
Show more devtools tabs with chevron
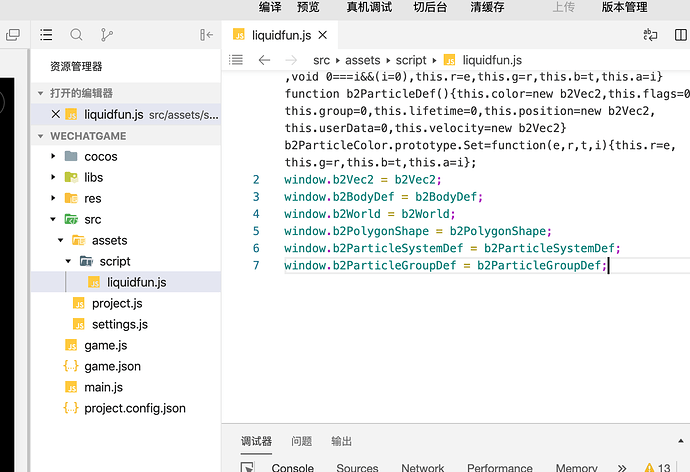click(623, 467)
